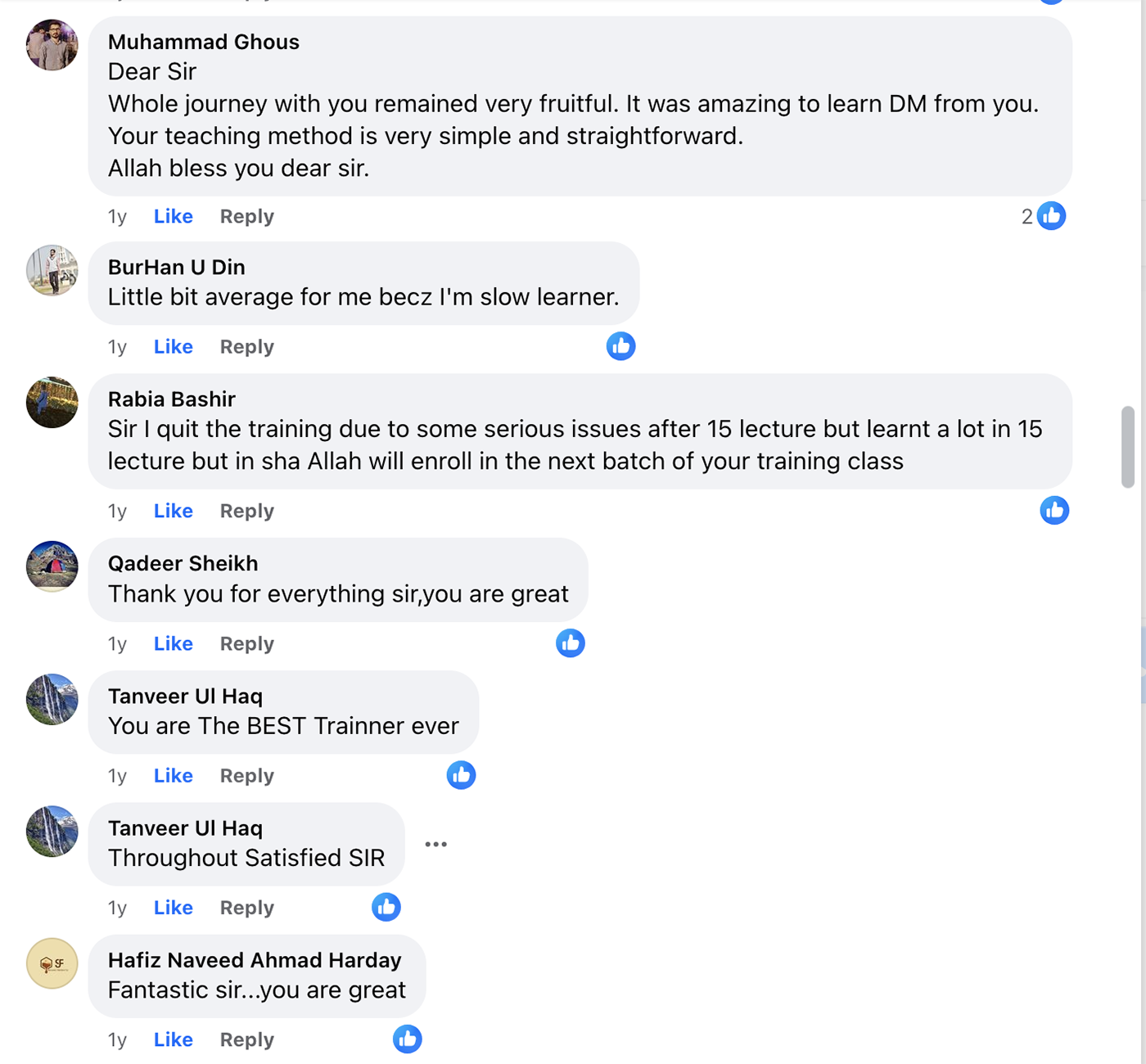
Task: Click like reaction icon under Qadeer Sheikh comment
Action: point(570,643)
